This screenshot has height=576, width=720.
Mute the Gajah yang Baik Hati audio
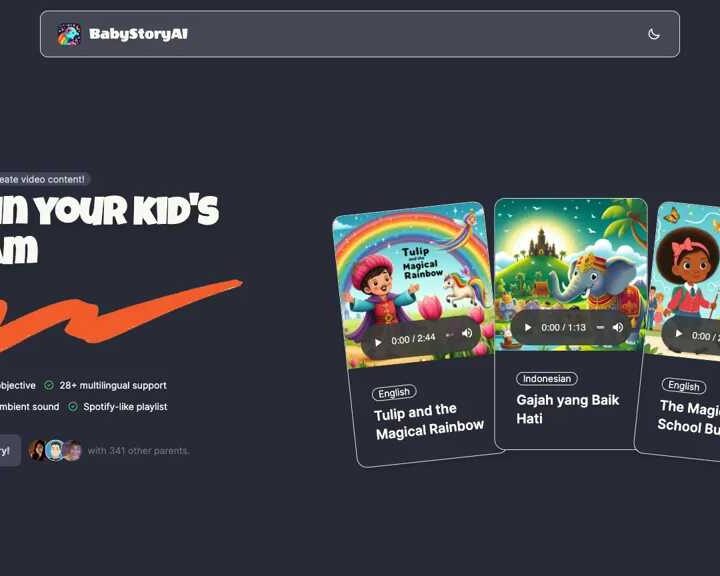pos(618,327)
